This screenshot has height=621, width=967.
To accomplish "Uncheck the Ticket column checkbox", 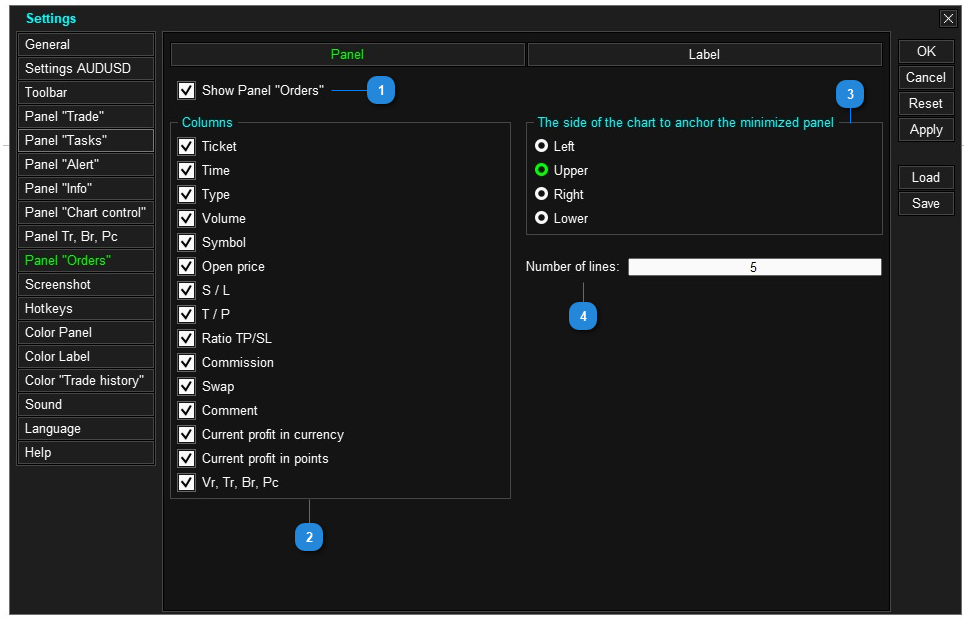I will pos(186,147).
